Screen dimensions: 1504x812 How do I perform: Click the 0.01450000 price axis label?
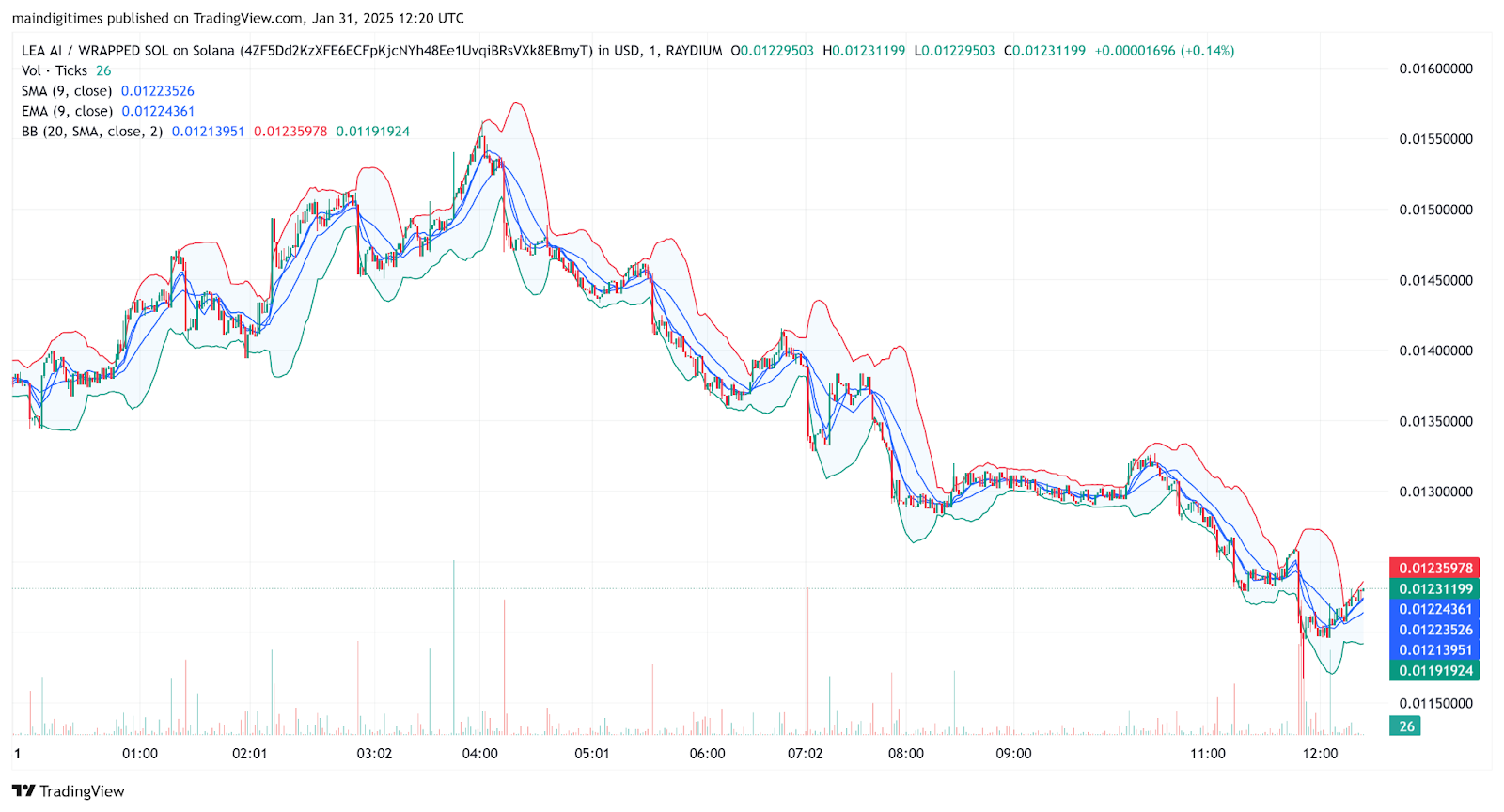[1435, 280]
